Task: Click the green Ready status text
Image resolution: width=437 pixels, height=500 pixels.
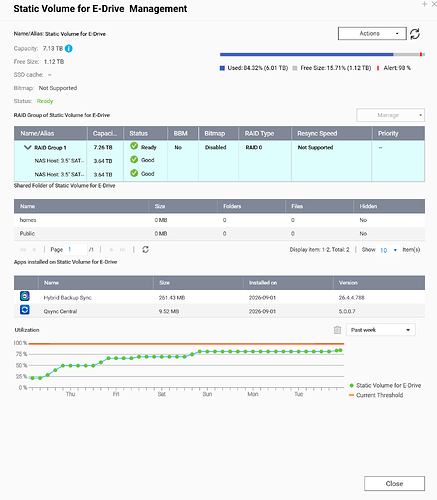Action: [x=45, y=101]
